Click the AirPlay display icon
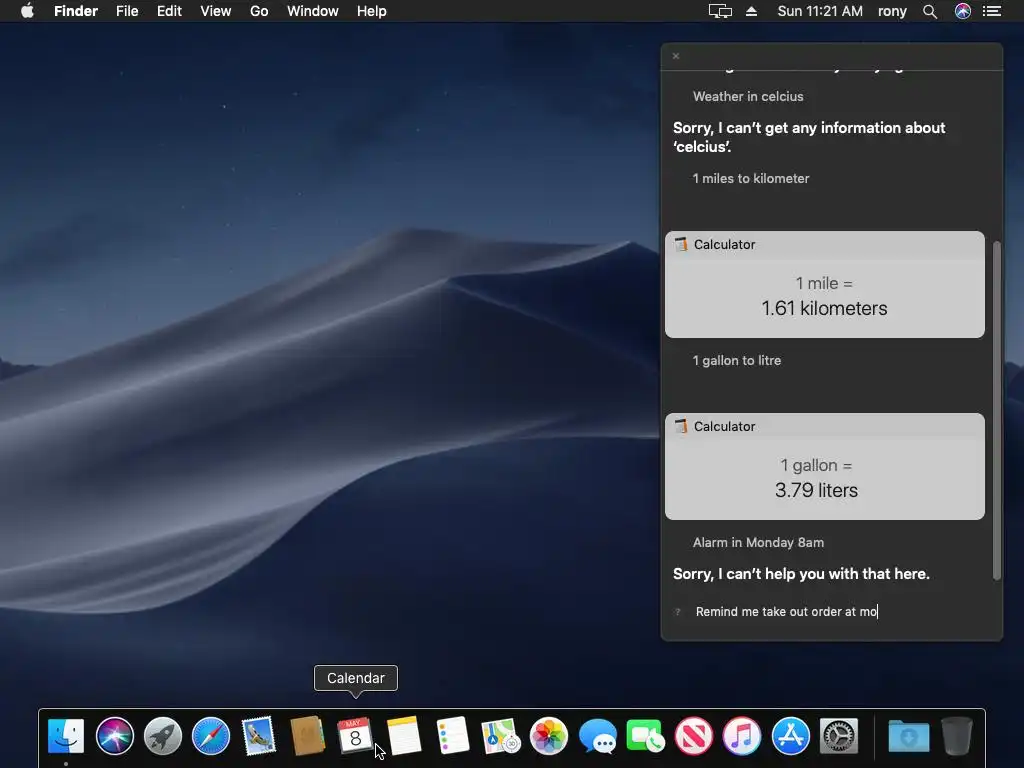The width and height of the screenshot is (1024, 768). tap(720, 11)
